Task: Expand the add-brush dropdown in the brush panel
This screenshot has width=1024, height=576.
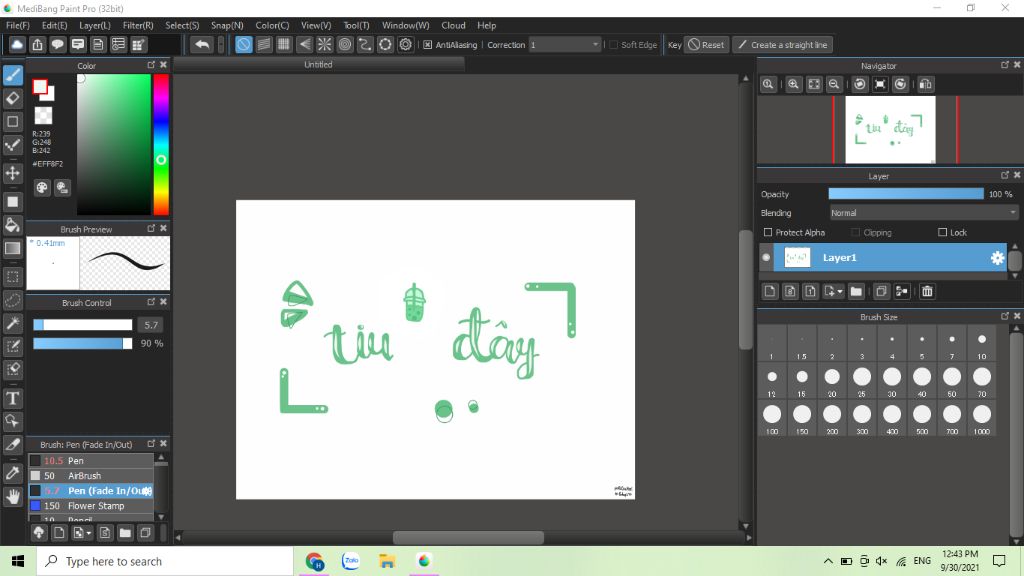Action: coord(89,534)
